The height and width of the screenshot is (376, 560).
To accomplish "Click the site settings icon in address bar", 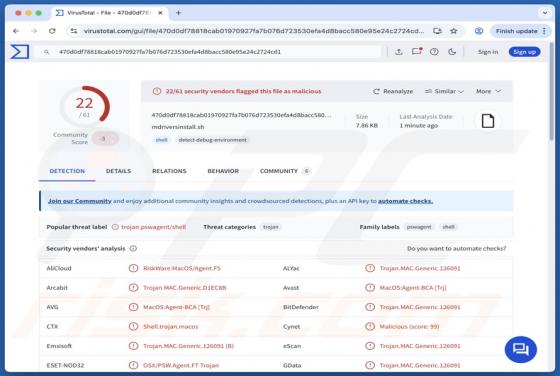I will pos(74,31).
